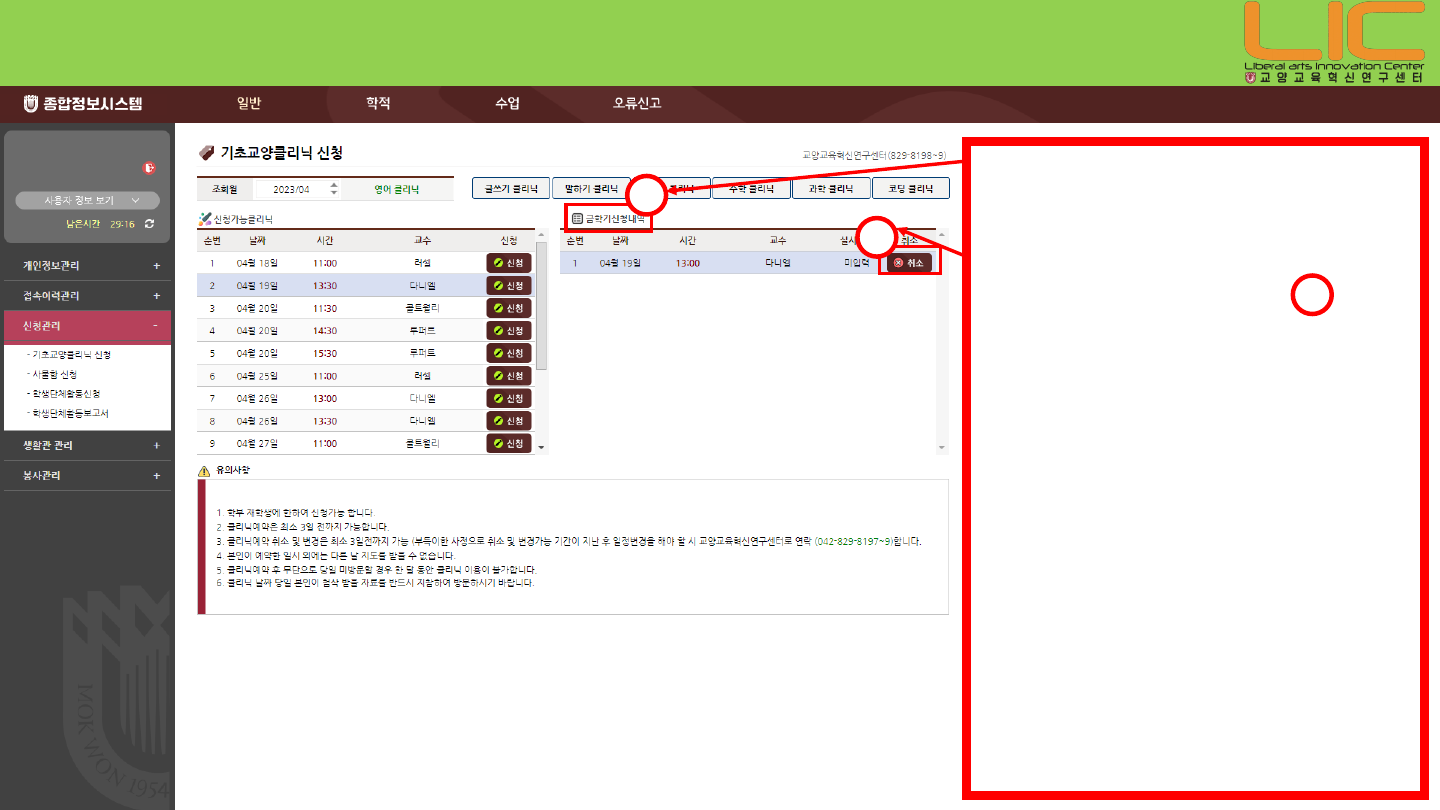The width and height of the screenshot is (1440, 810).
Task: Click the eraser icon beside page title
Action: pos(207,153)
